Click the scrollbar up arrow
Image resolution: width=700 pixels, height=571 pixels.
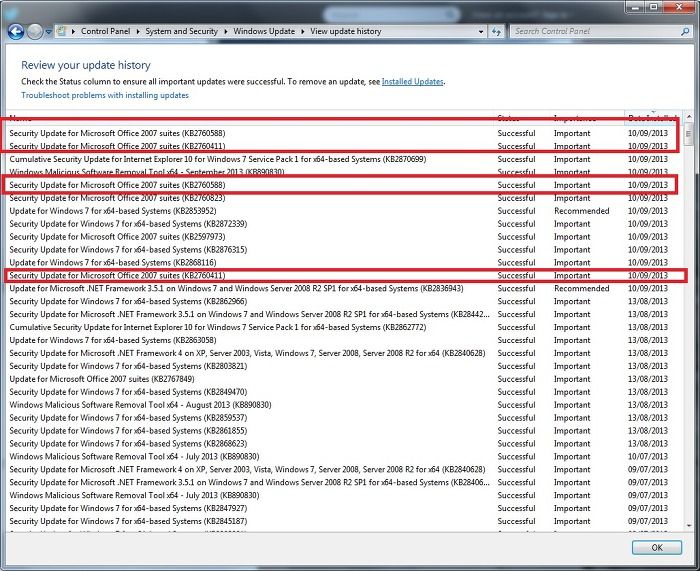point(689,117)
